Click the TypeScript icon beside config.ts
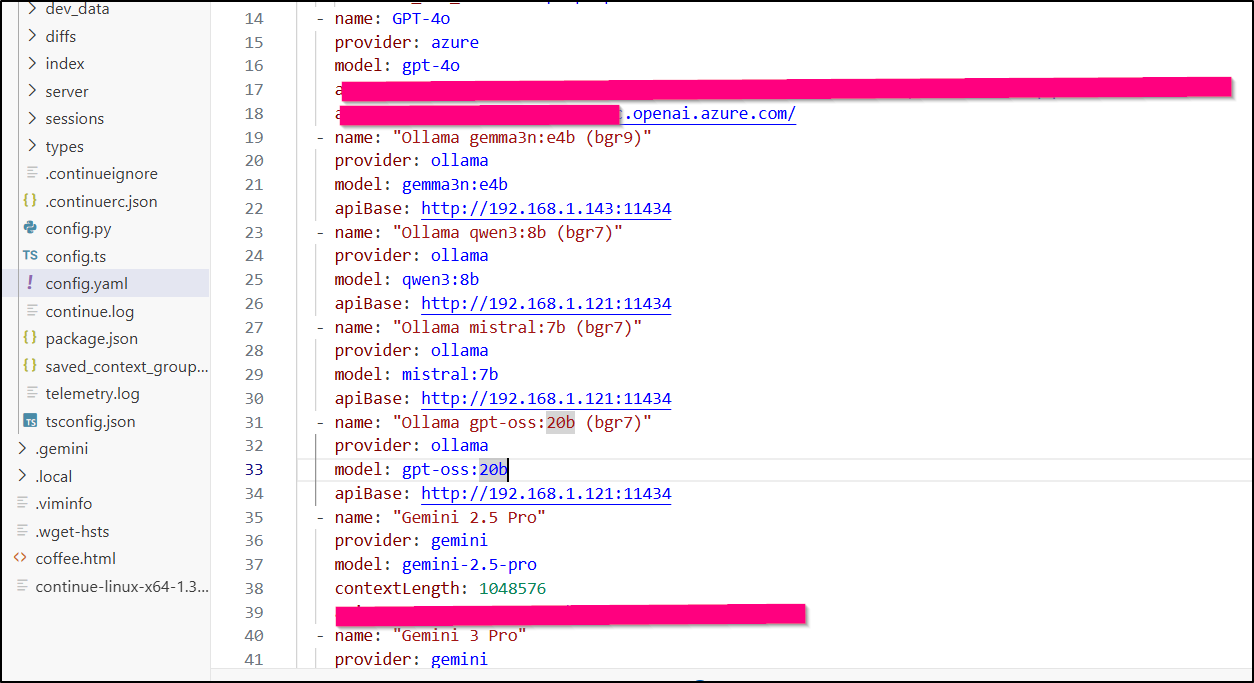Screen dimensions: 1254x683 [x=32, y=256]
